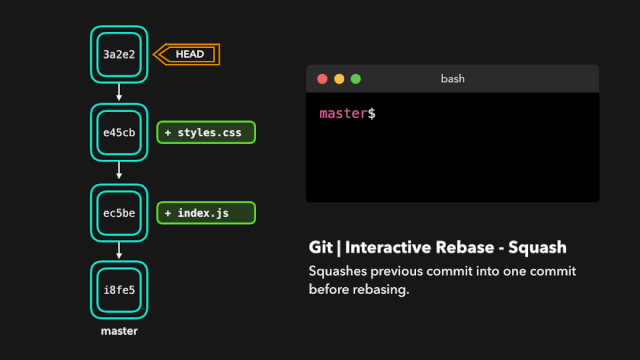
Task: Click the Git Interactive Rebase - Squash heading
Action: (x=438, y=247)
